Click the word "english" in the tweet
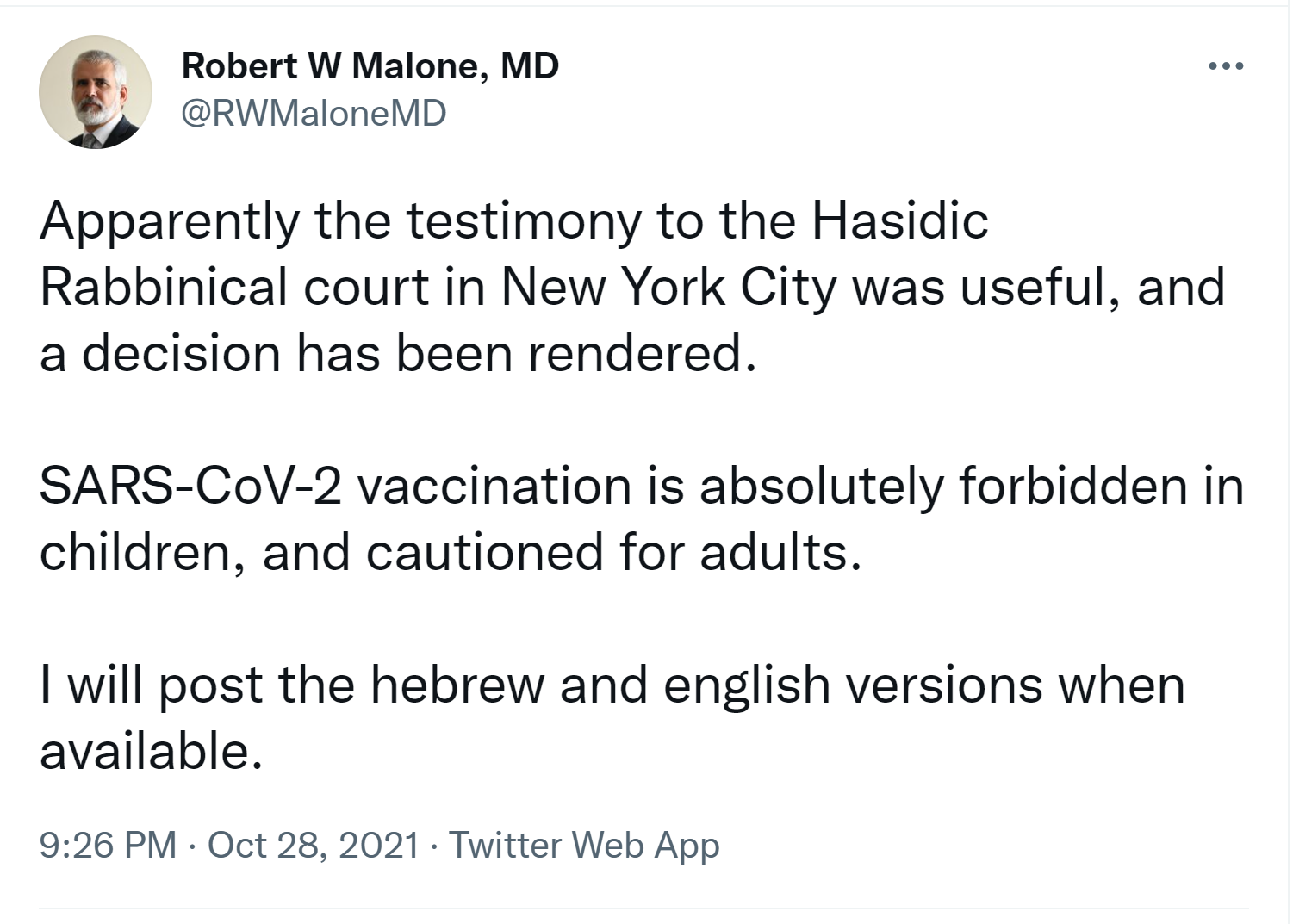This screenshot has width=1293, height=924. pos(747,685)
